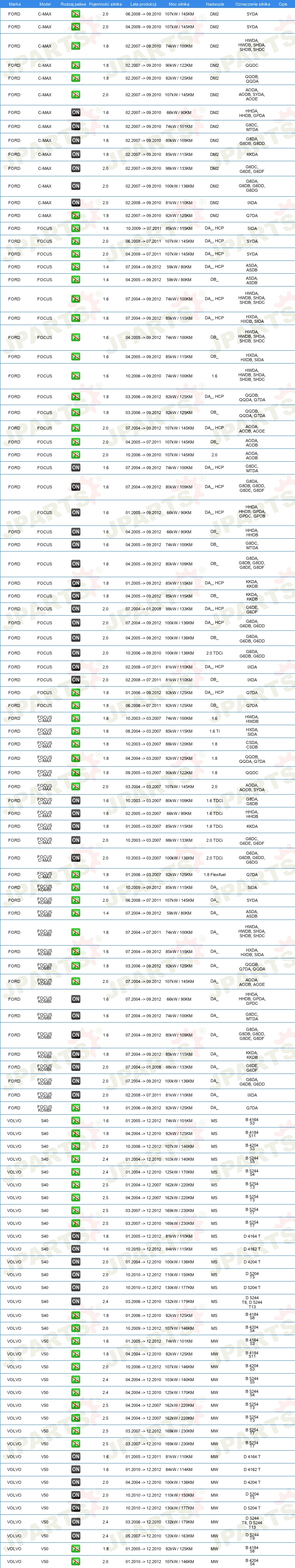Click the 'AODA, AODB, SYDA, AODE' cell in DM2 row
Screen dimensions: 295x1568
point(252,94)
